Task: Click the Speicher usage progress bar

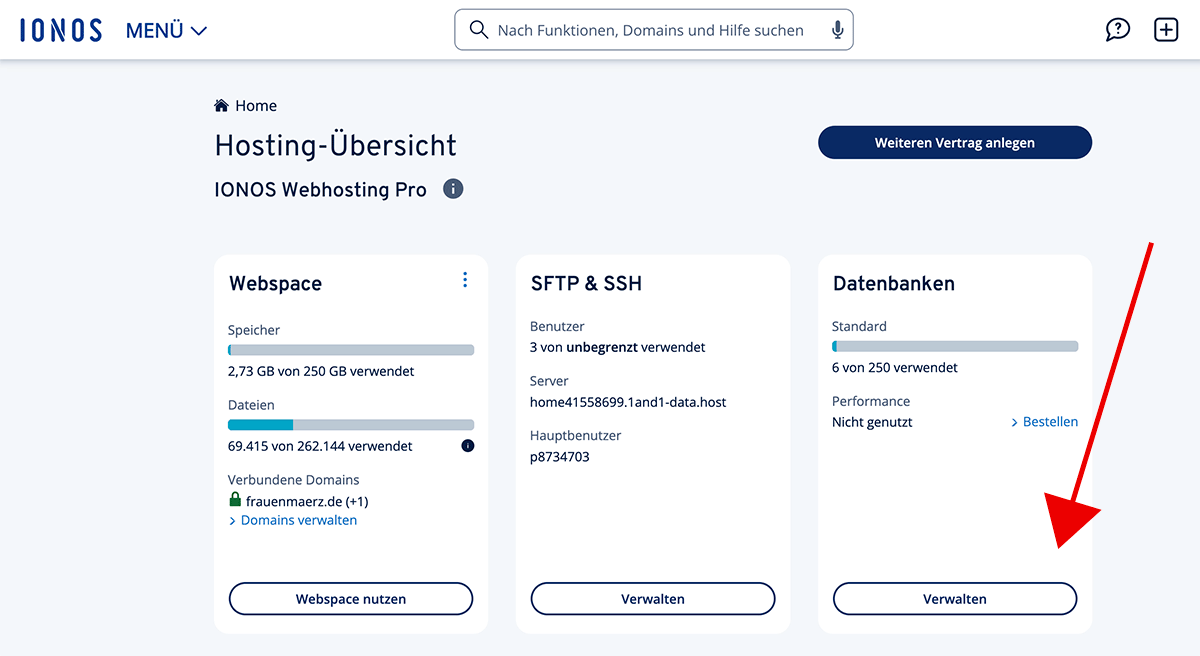Action: (351, 350)
